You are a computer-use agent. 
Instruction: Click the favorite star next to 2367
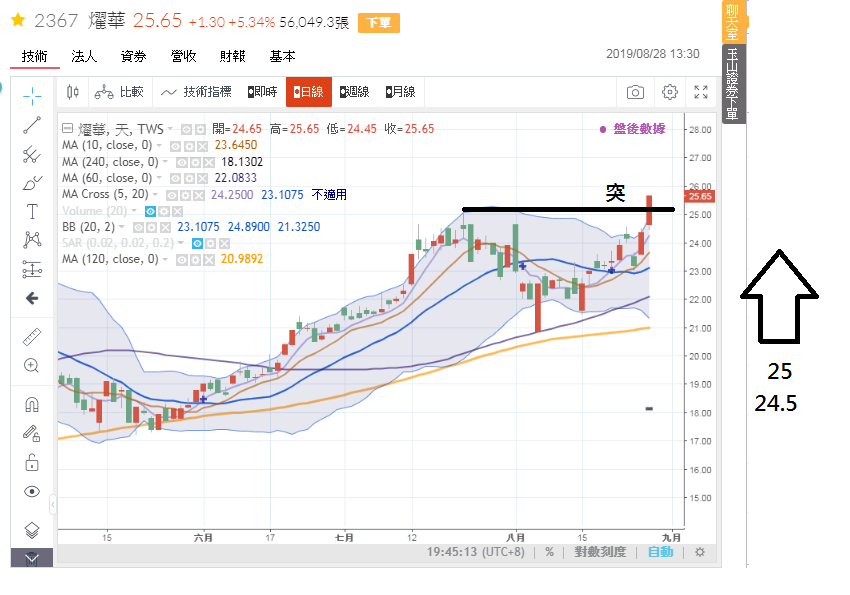[18, 20]
